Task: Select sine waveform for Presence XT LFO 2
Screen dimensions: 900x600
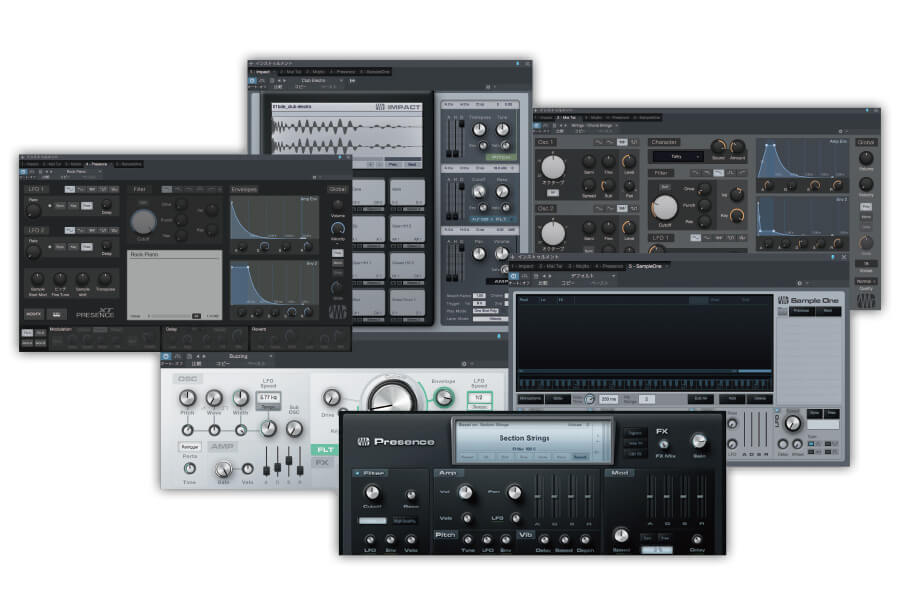Action: [69, 230]
